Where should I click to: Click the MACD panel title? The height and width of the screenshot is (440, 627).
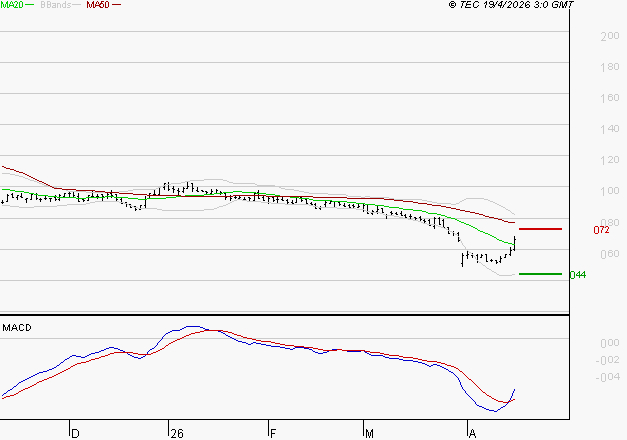[16, 327]
